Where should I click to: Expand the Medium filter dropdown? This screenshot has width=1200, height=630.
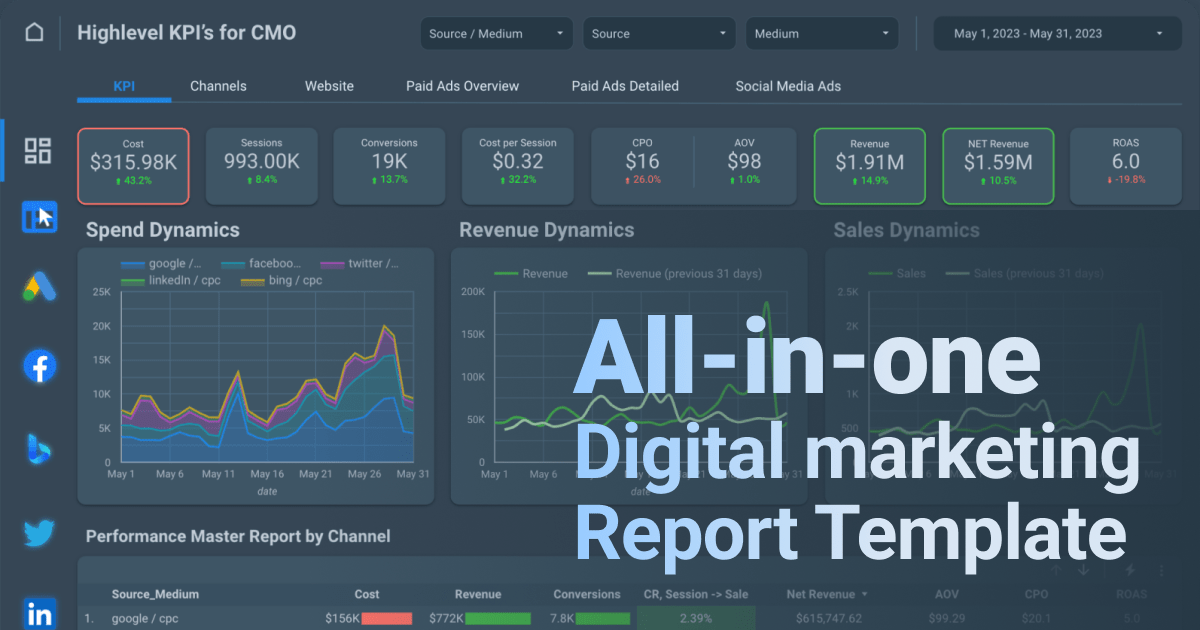pyautogui.click(x=821, y=33)
